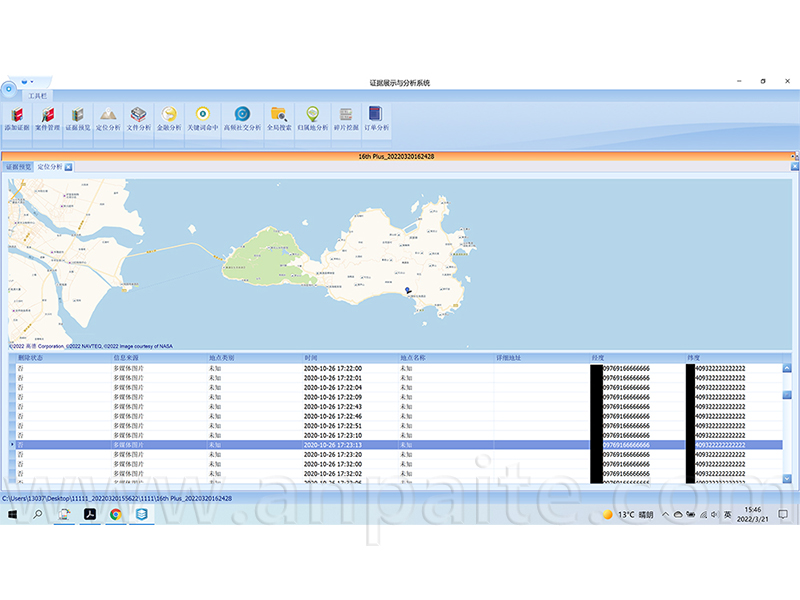Viewport: 800px width, 600px height.
Task: Open 订单分析 order analysis tool
Action: point(376,118)
